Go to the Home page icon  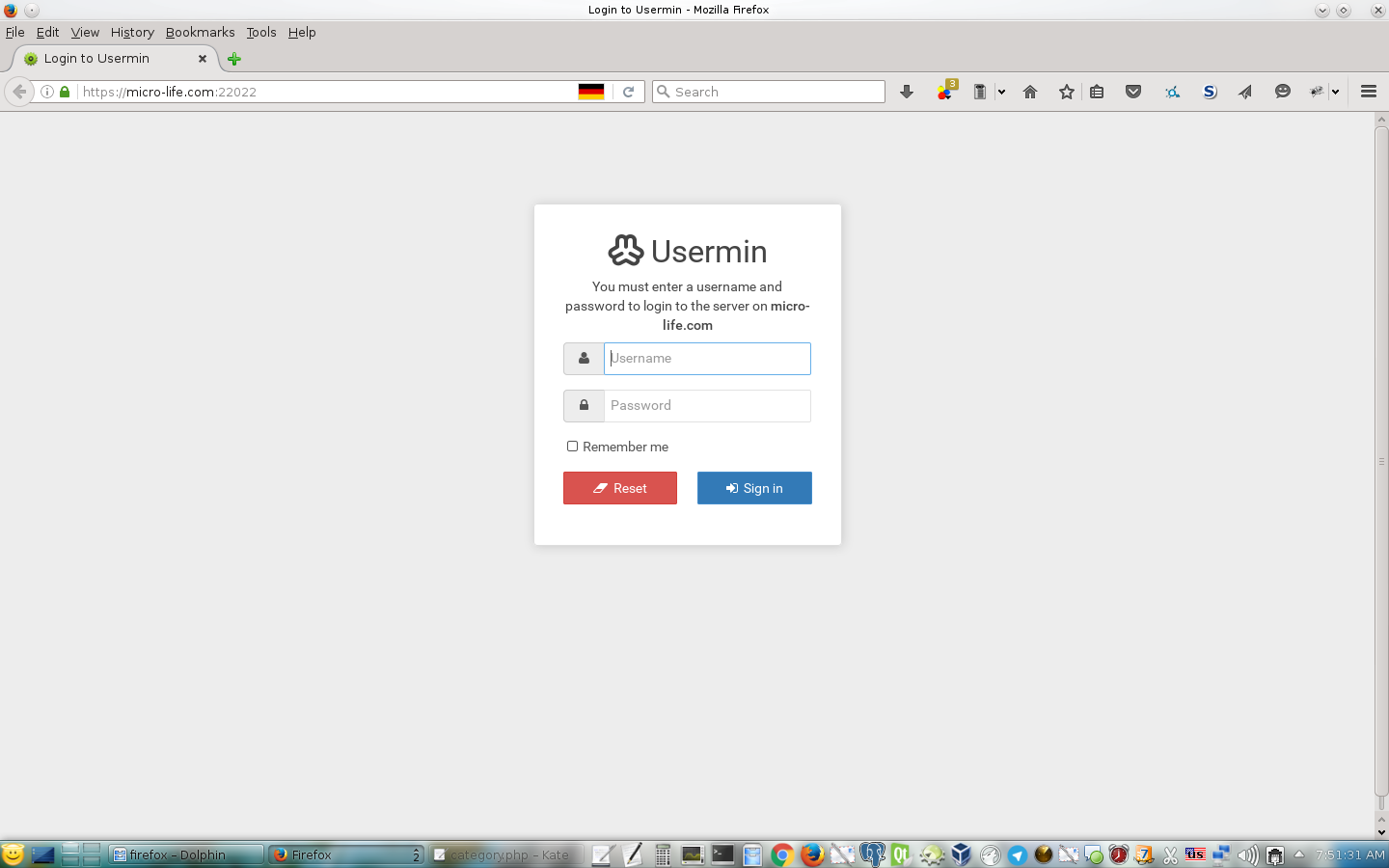click(x=1030, y=92)
